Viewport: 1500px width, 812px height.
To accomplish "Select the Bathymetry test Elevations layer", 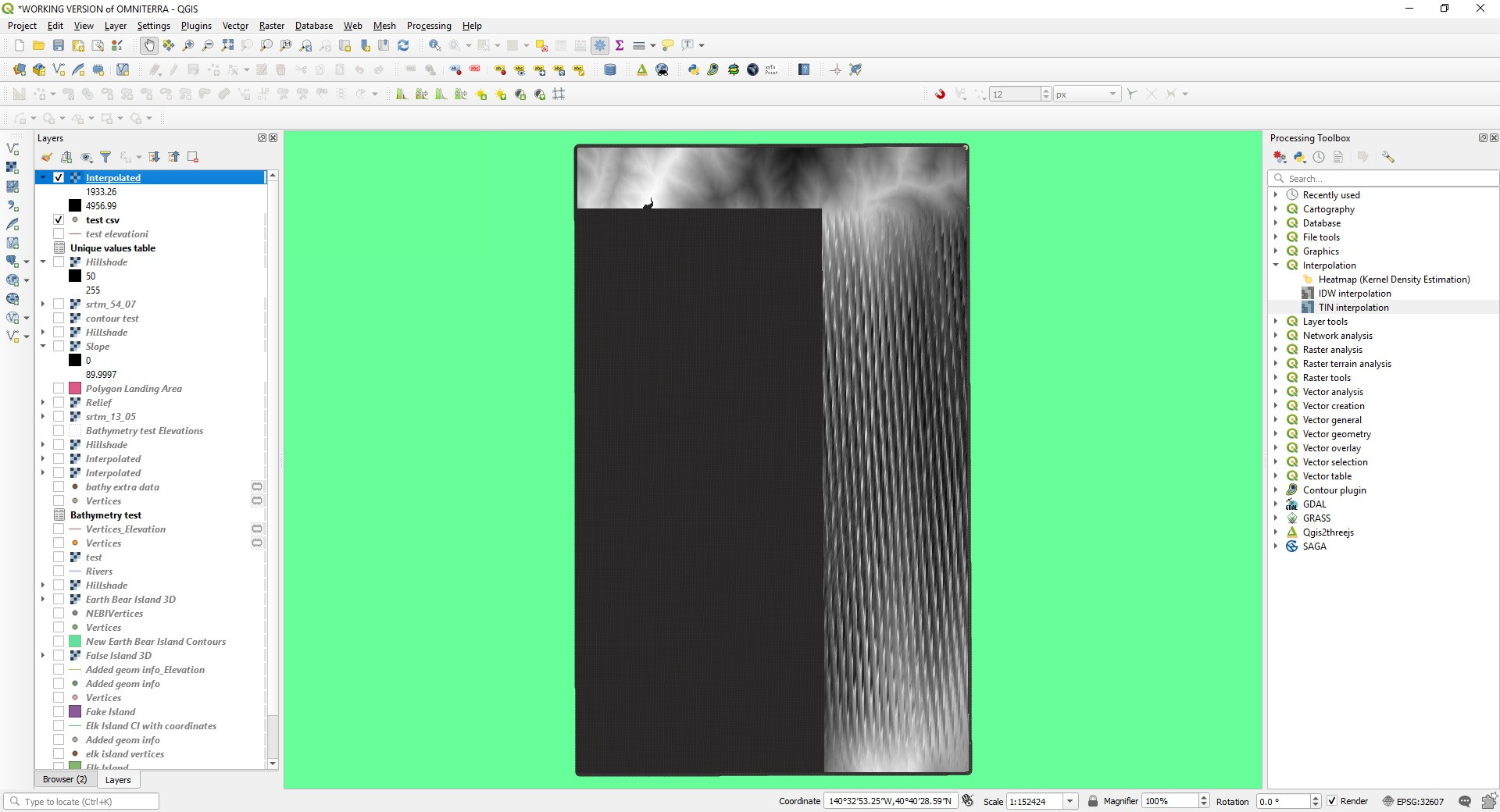I will 145,430.
